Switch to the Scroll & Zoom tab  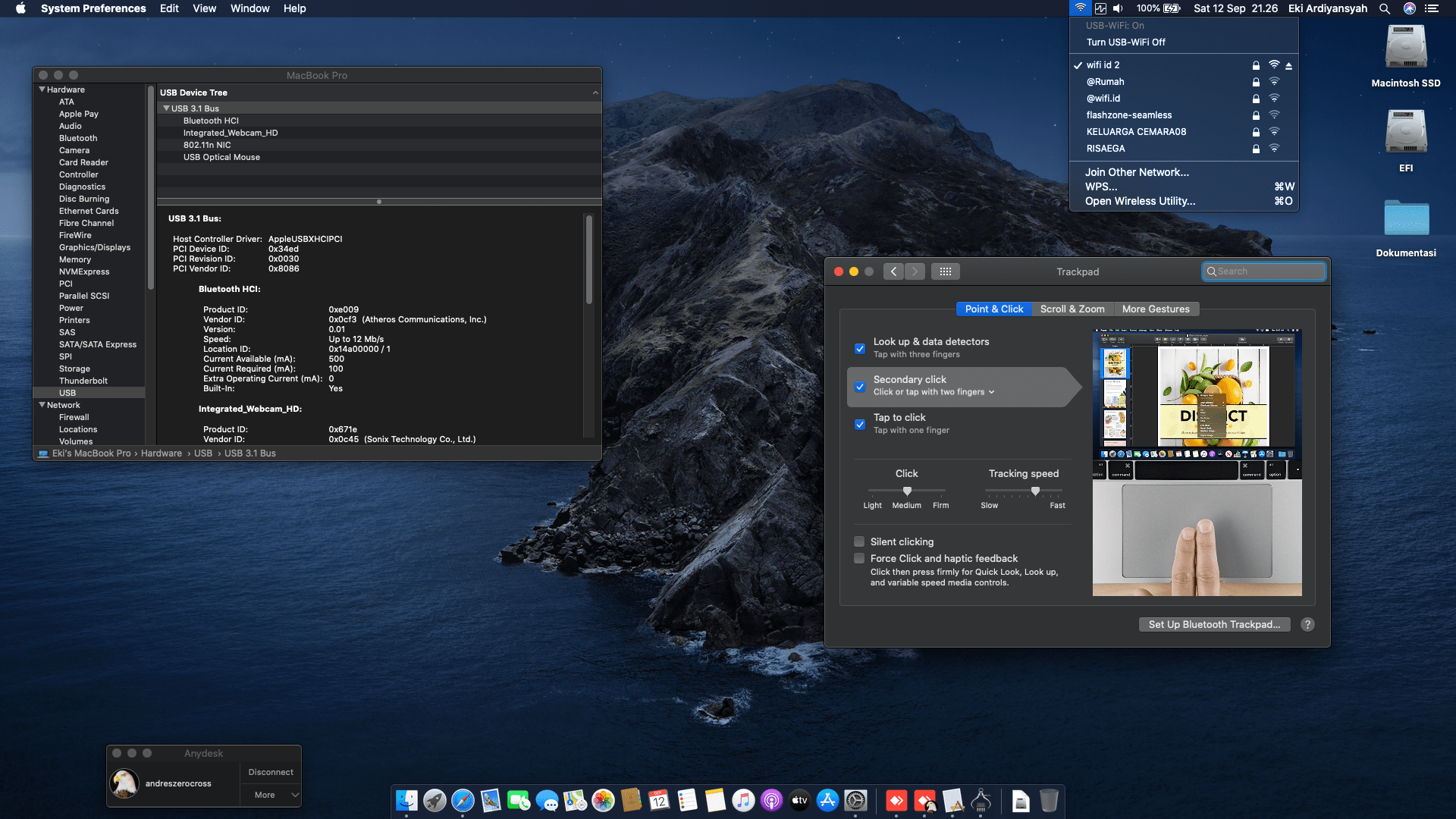[1072, 309]
